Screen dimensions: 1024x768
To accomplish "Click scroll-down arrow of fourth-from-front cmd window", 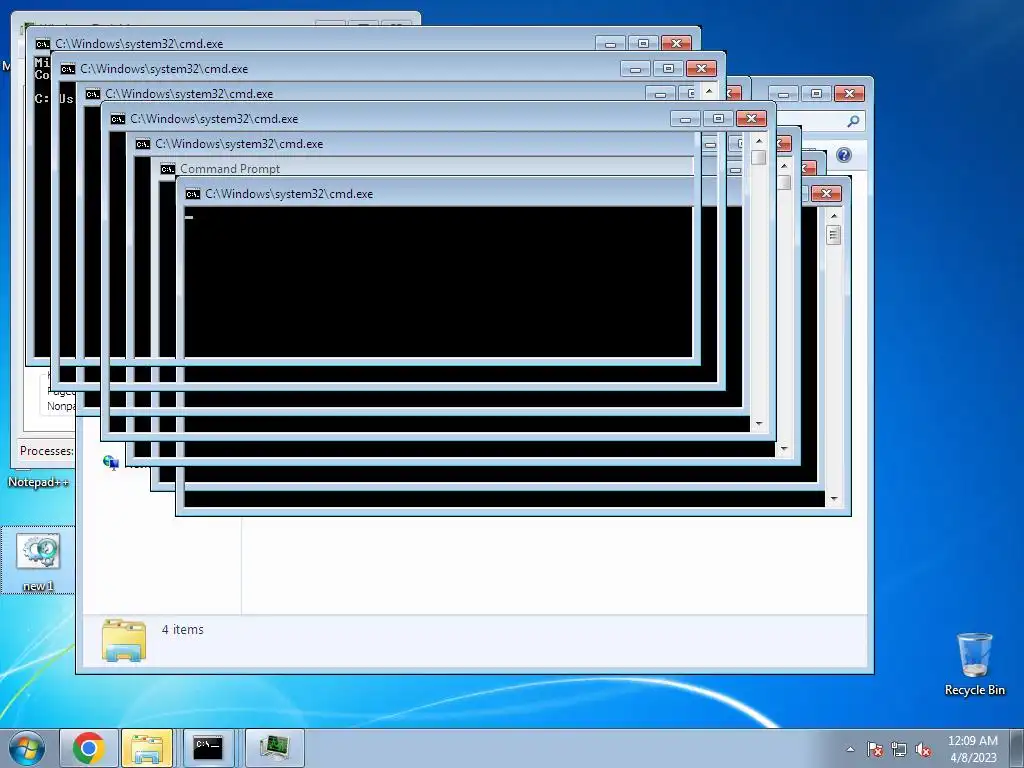I will pyautogui.click(x=758, y=424).
